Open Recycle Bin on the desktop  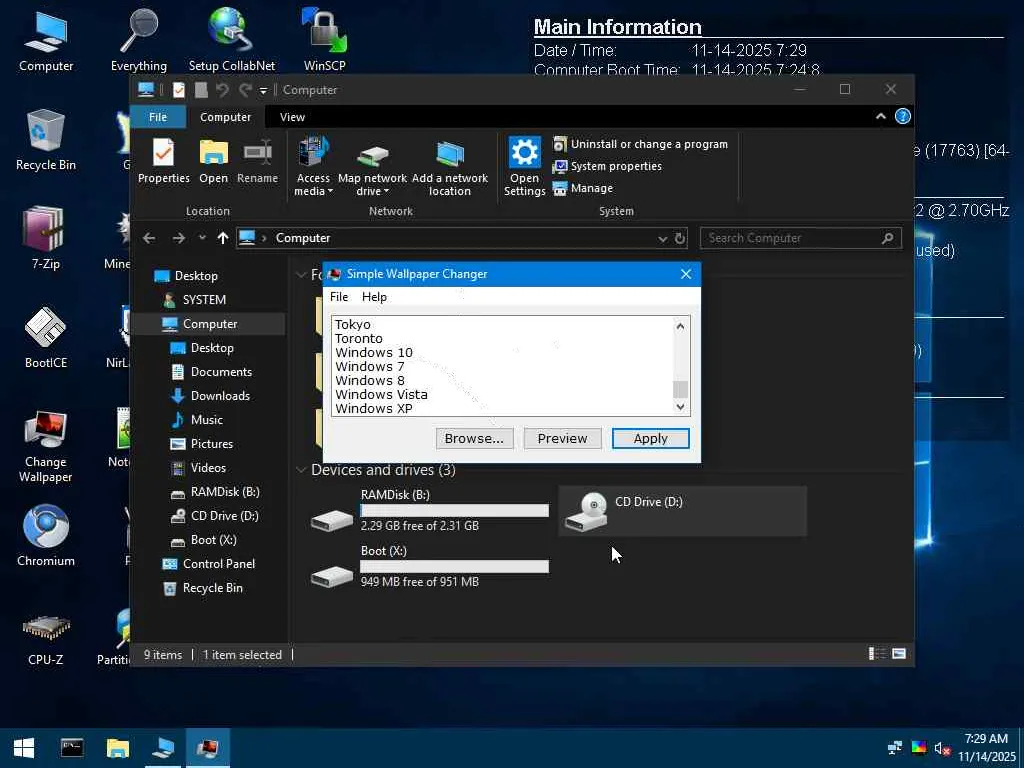click(x=46, y=140)
